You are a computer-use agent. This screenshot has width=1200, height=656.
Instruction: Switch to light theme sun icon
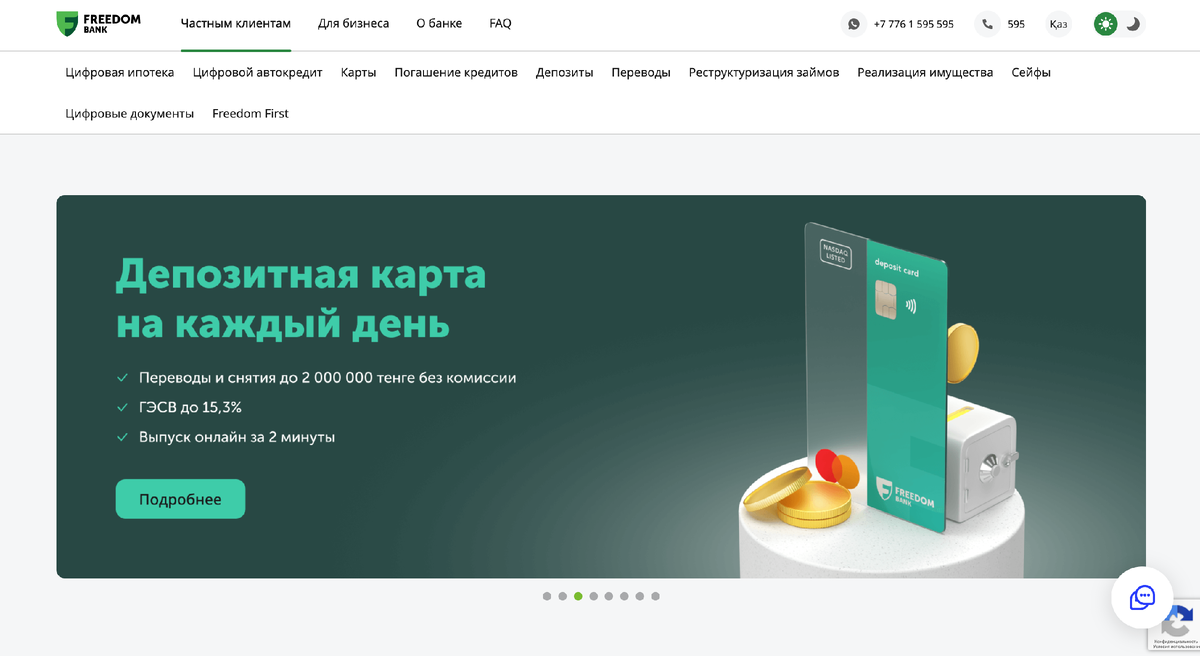(x=1105, y=24)
